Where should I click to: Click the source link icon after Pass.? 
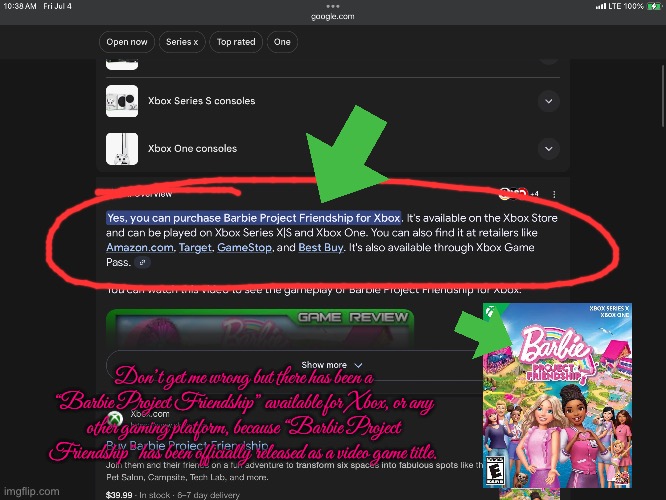pyautogui.click(x=142, y=263)
